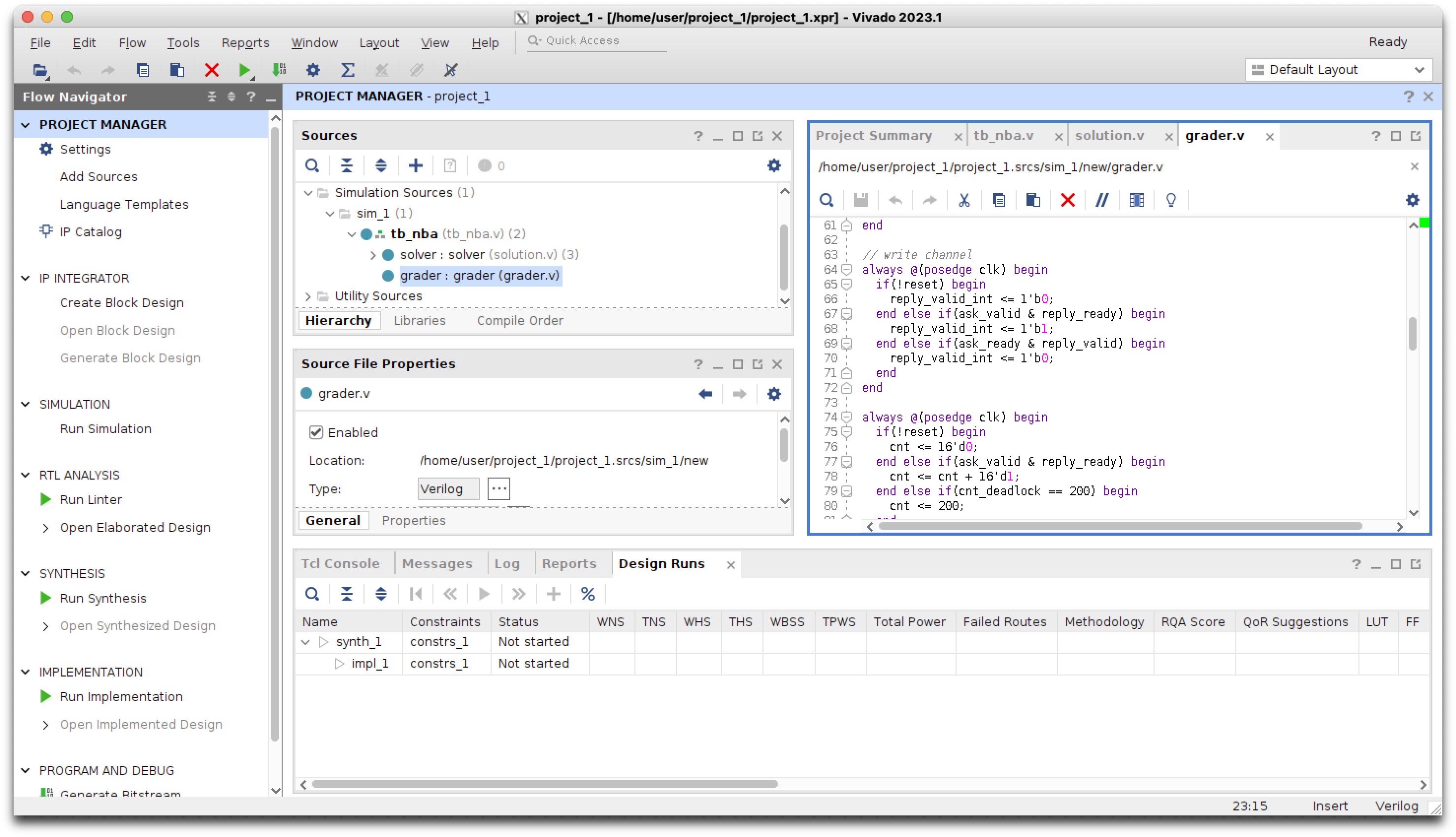Click Run Synthesis in Flow Navigator
Viewport: 1456px width, 837px height.
pos(103,598)
